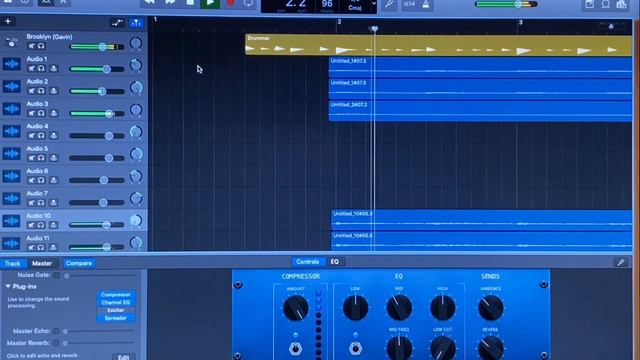Mute the Brooklyn (Gavin) track
The width and height of the screenshot is (640, 360).
(31, 46)
